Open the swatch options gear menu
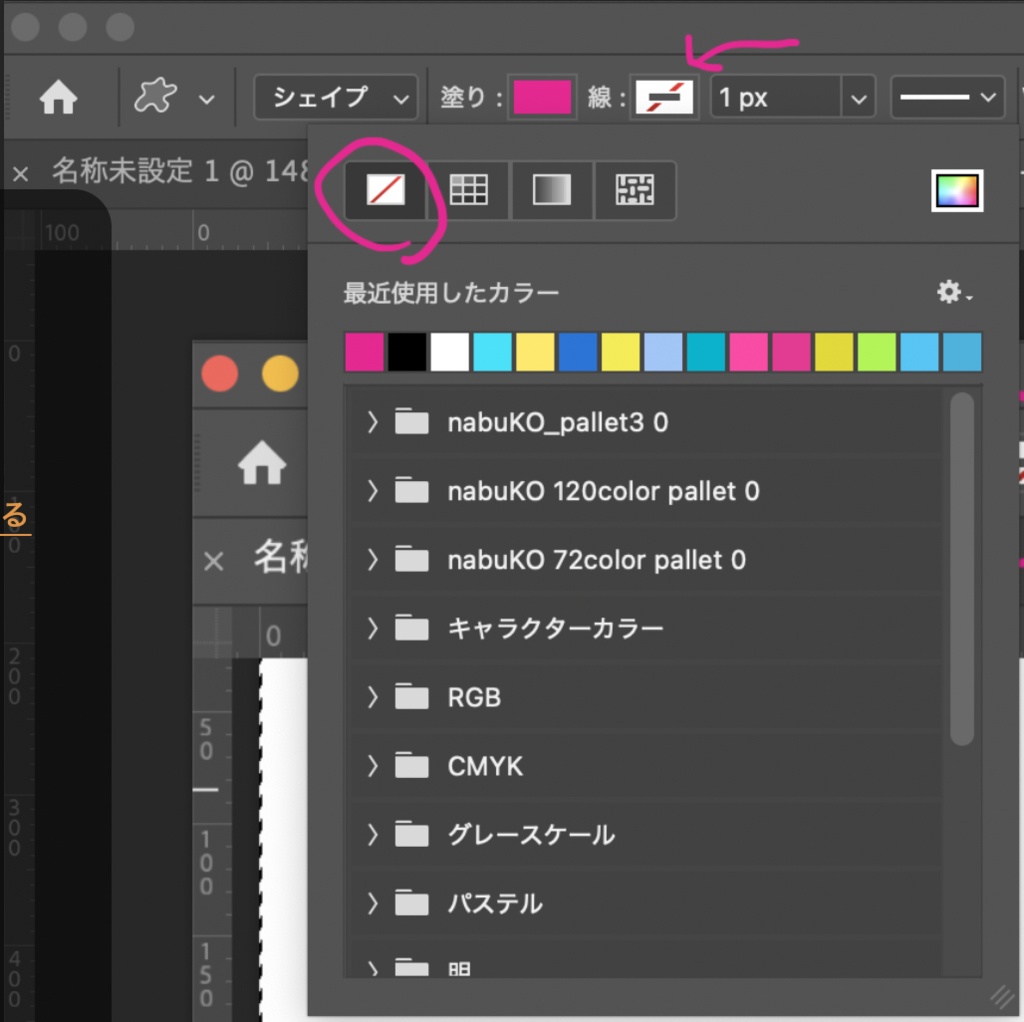 point(949,292)
